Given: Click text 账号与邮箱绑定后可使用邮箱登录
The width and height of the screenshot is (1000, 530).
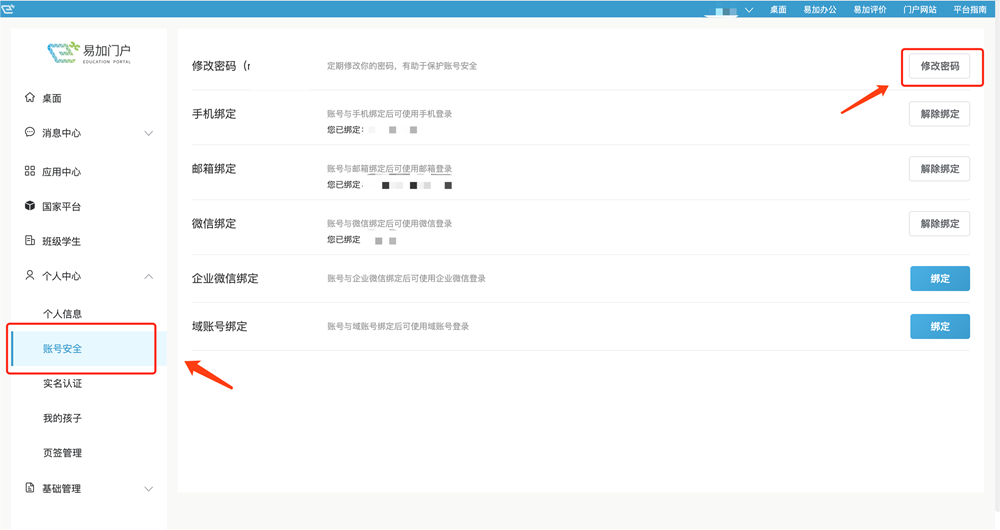Looking at the screenshot, I should coord(390,168).
